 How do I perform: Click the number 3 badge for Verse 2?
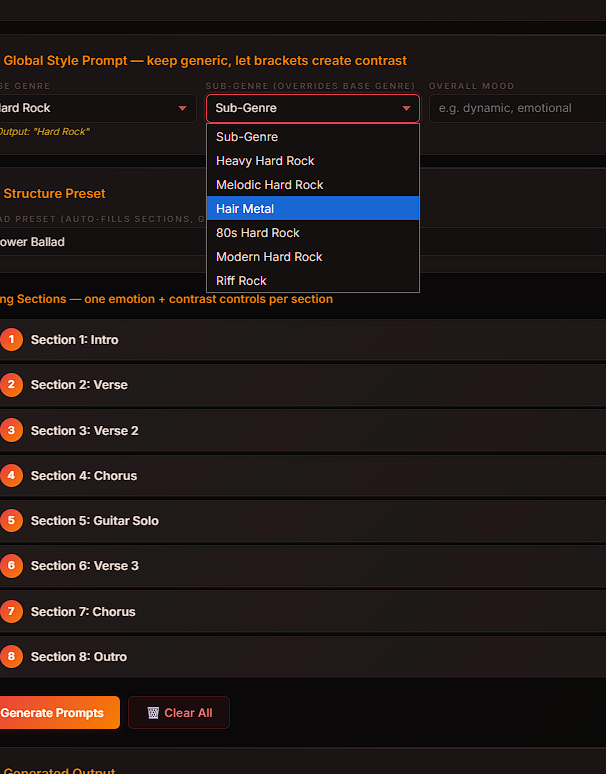pyautogui.click(x=11, y=430)
